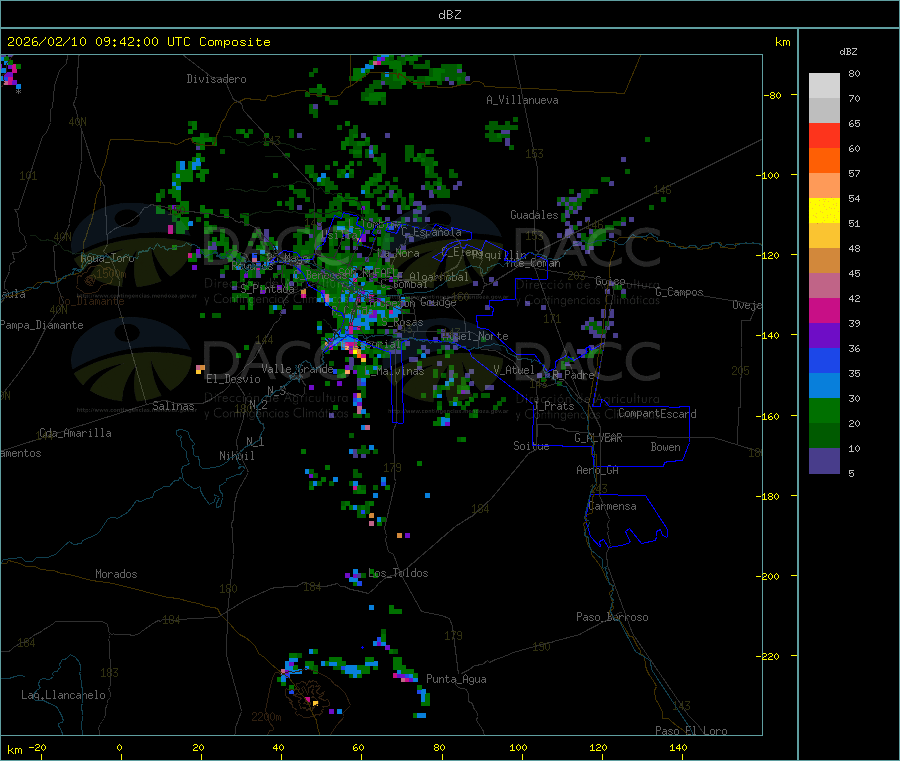Click the Aero_GA label
The width and height of the screenshot is (900, 761).
598,470
